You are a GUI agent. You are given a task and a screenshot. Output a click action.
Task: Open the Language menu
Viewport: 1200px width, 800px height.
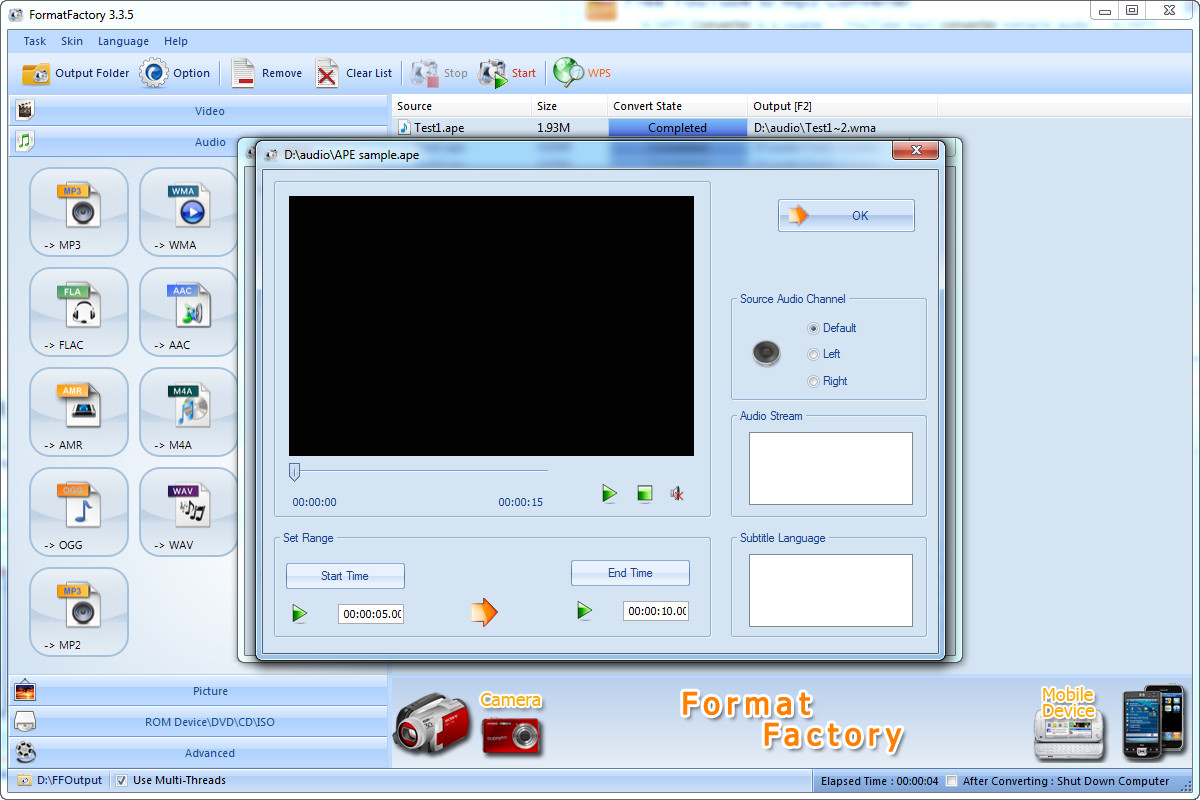tap(123, 41)
